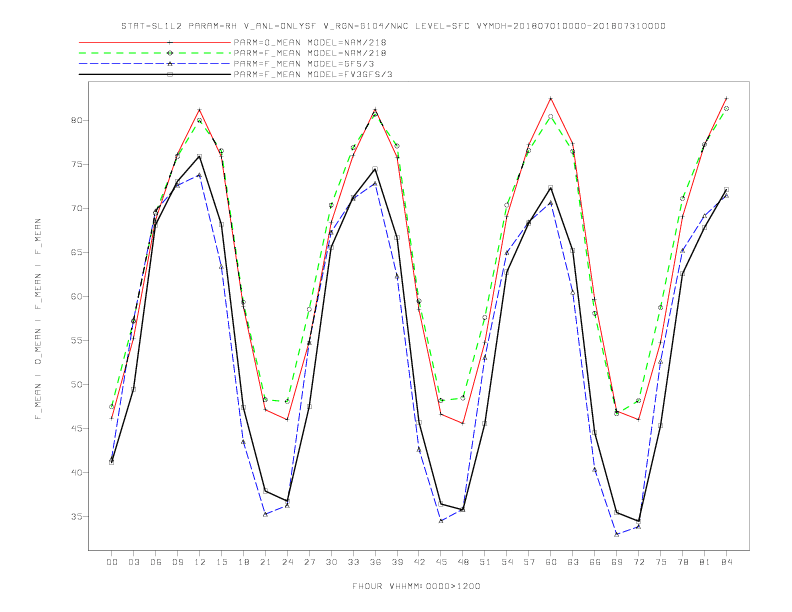Screen dimensions: 792x612
Task: Click y-axis tick label 80
Action: (x=76, y=120)
